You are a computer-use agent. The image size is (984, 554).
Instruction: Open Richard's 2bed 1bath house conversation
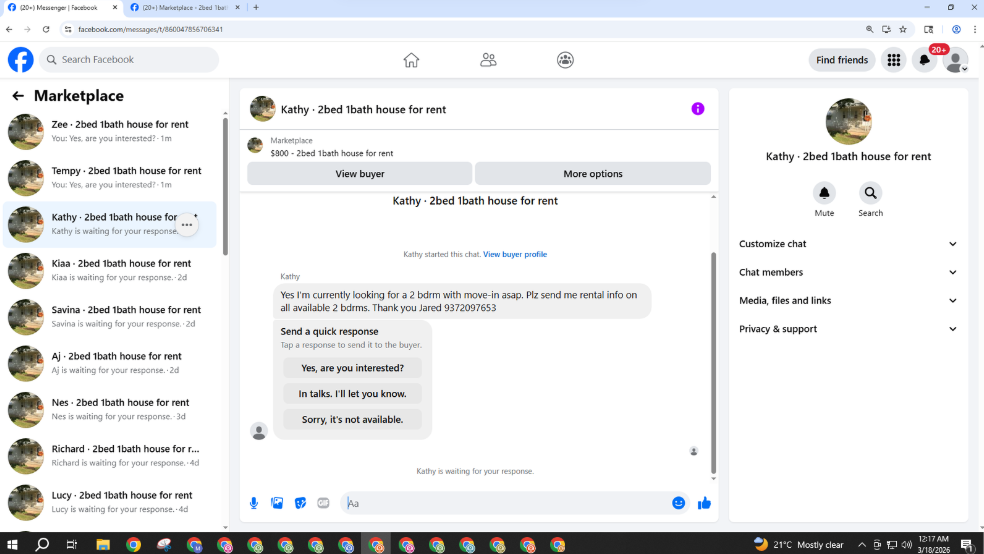pyautogui.click(x=110, y=456)
